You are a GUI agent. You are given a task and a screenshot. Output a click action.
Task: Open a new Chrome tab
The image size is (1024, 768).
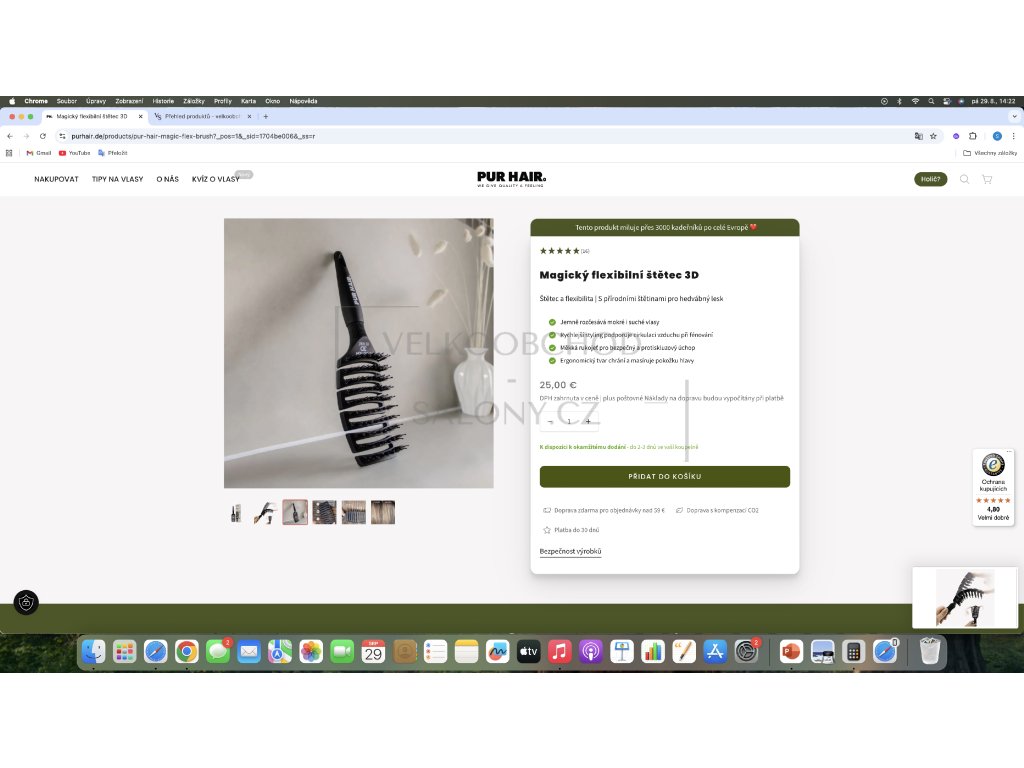(266, 116)
